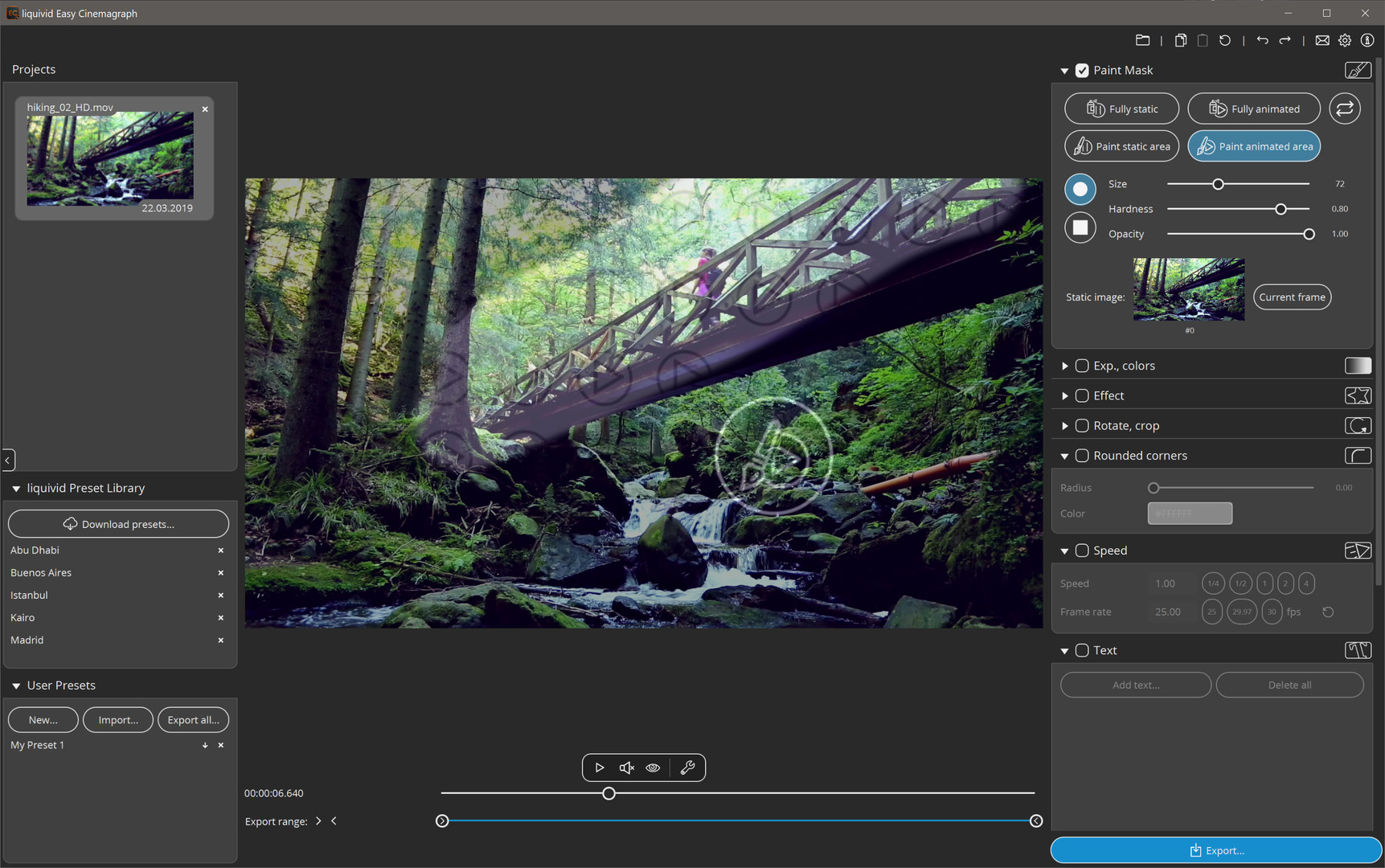Uncheck the Paint Mask checkbox
Screen dimensions: 1385x868
(1082, 71)
